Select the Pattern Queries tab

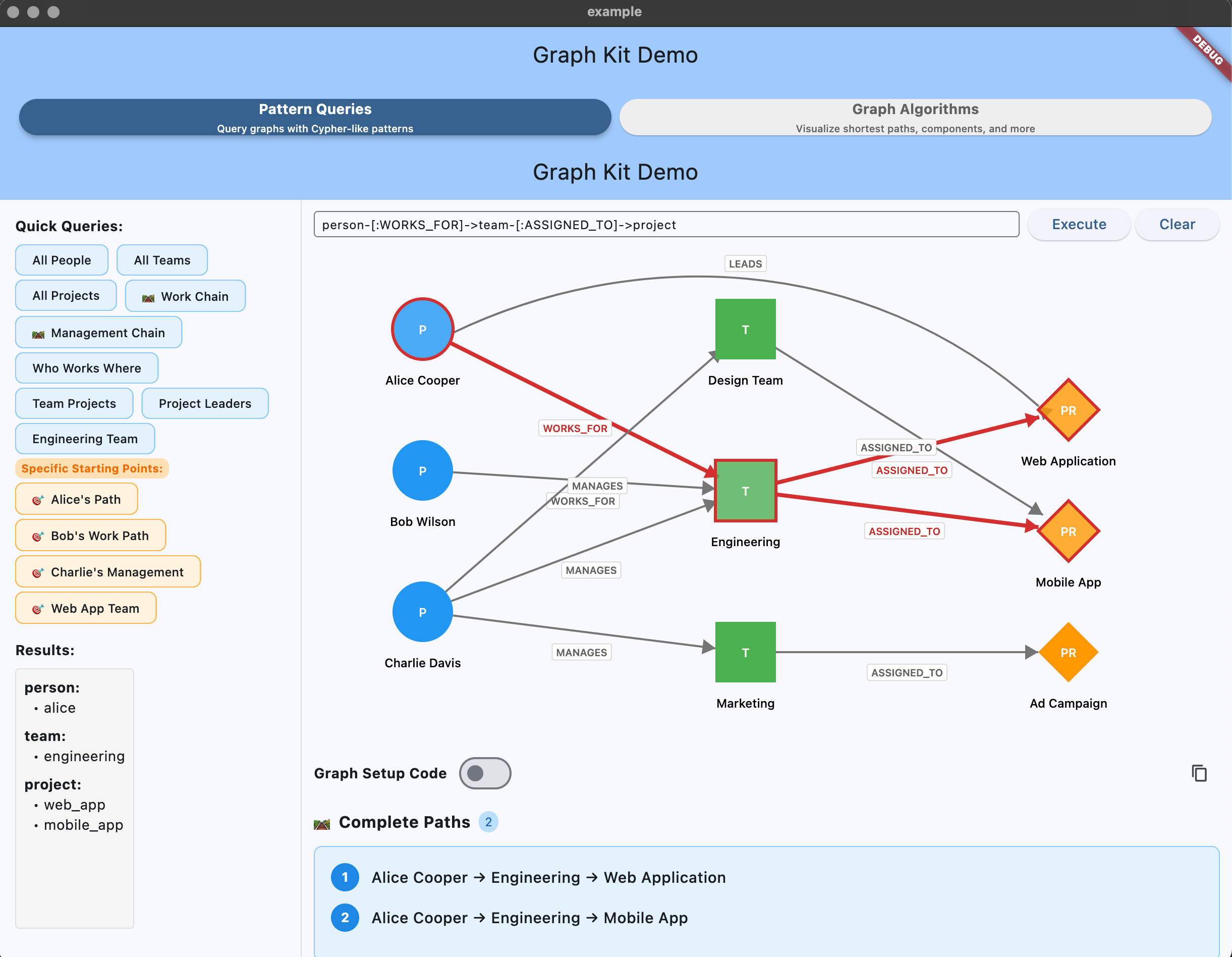315,118
